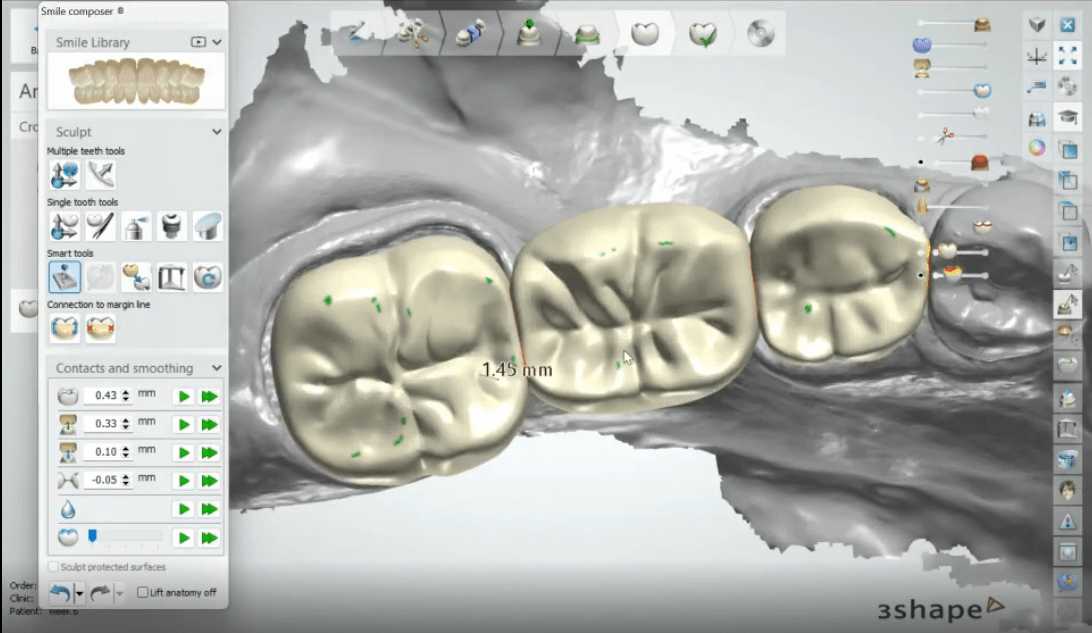Click the undo arrow icon
Image resolution: width=1092 pixels, height=633 pixels.
61,592
